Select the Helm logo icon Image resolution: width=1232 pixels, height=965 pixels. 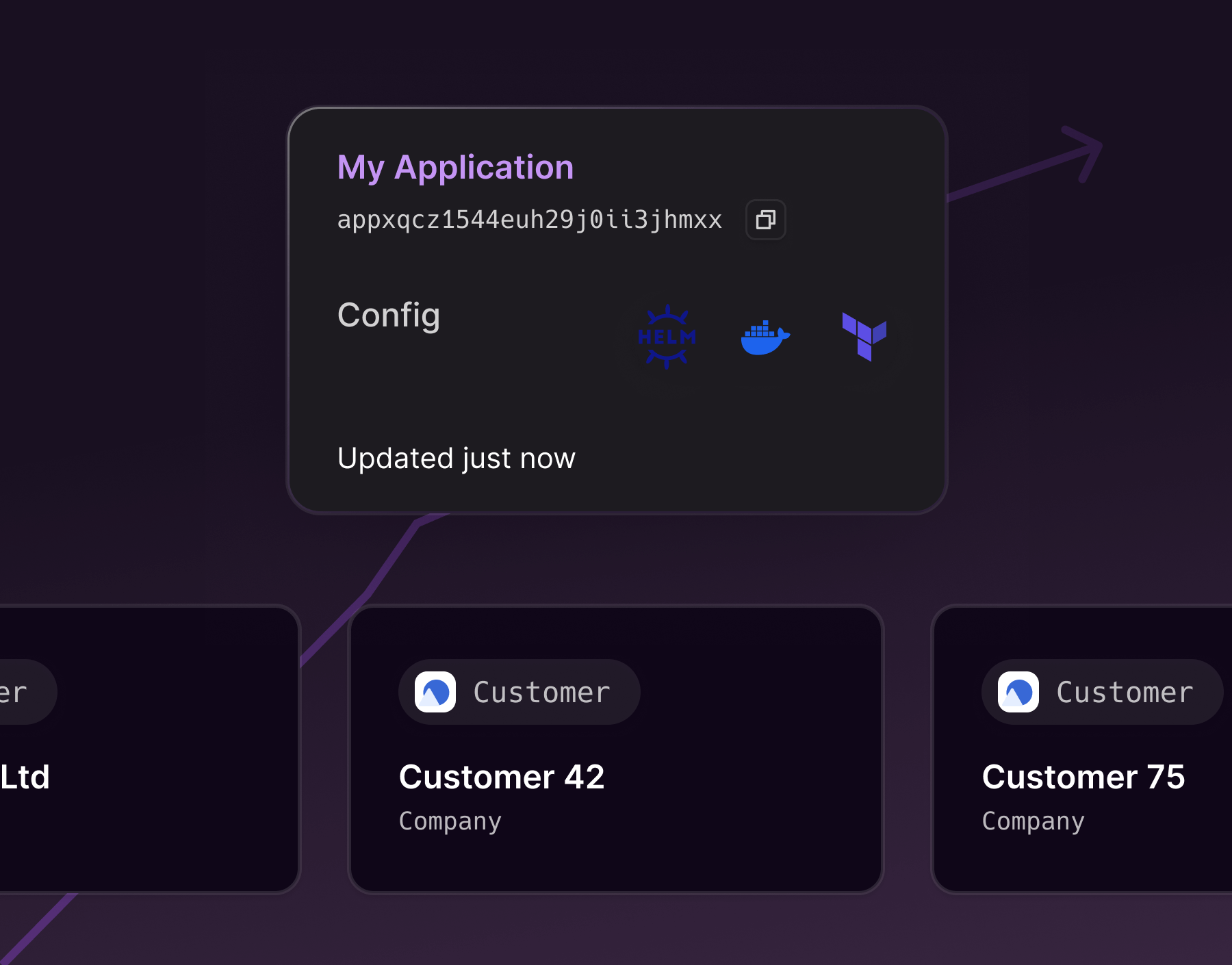click(x=667, y=337)
